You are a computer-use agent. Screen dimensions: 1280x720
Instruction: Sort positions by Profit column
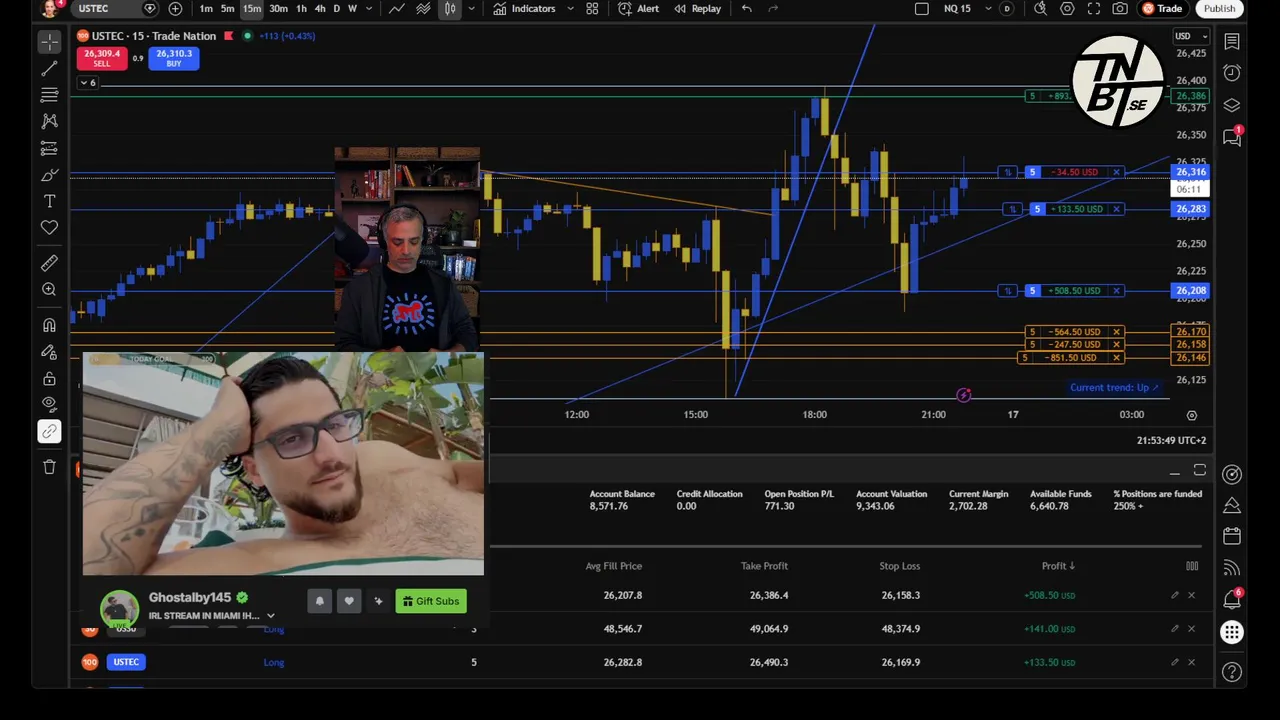(x=1058, y=566)
